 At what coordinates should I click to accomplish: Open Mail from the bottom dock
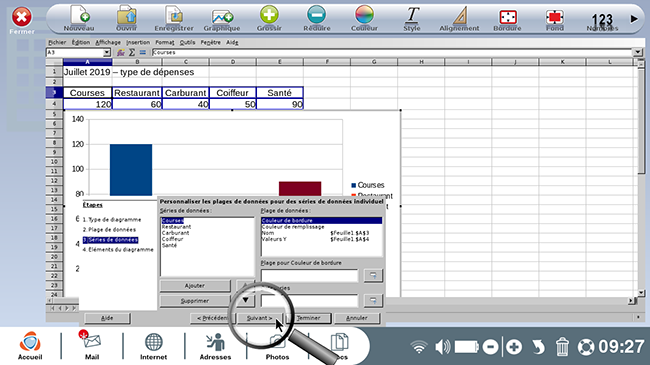click(x=92, y=345)
